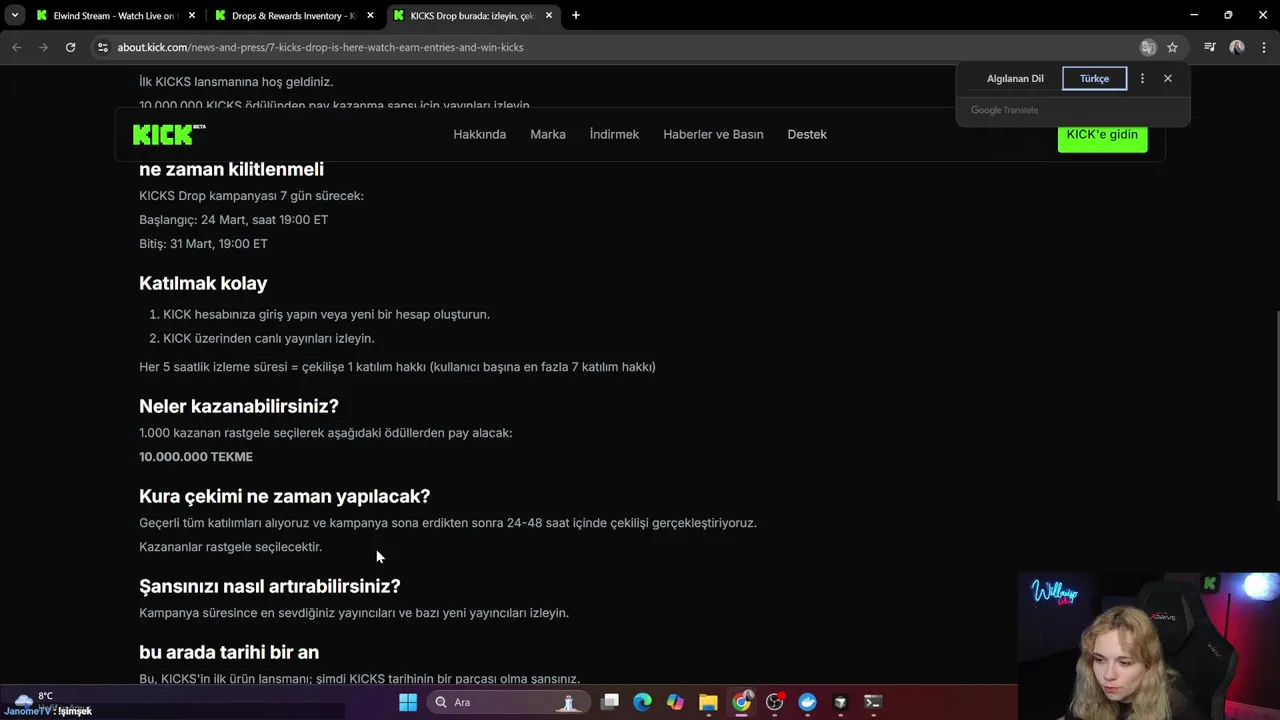This screenshot has height=720, width=1280.
Task: Click the Neler kazanabilirsiniz? heading
Action: coord(239,406)
